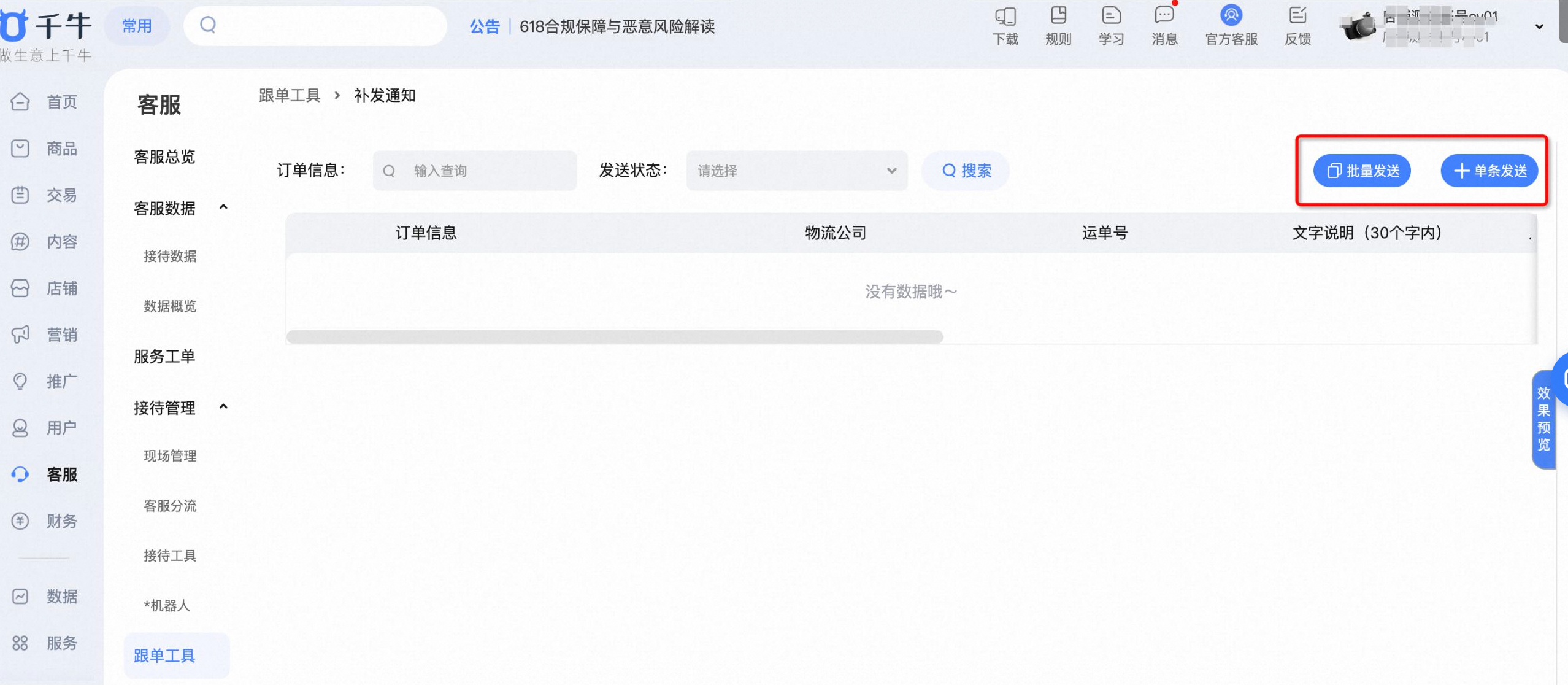
Task: Click the 千牛 logo
Action: coord(45,26)
